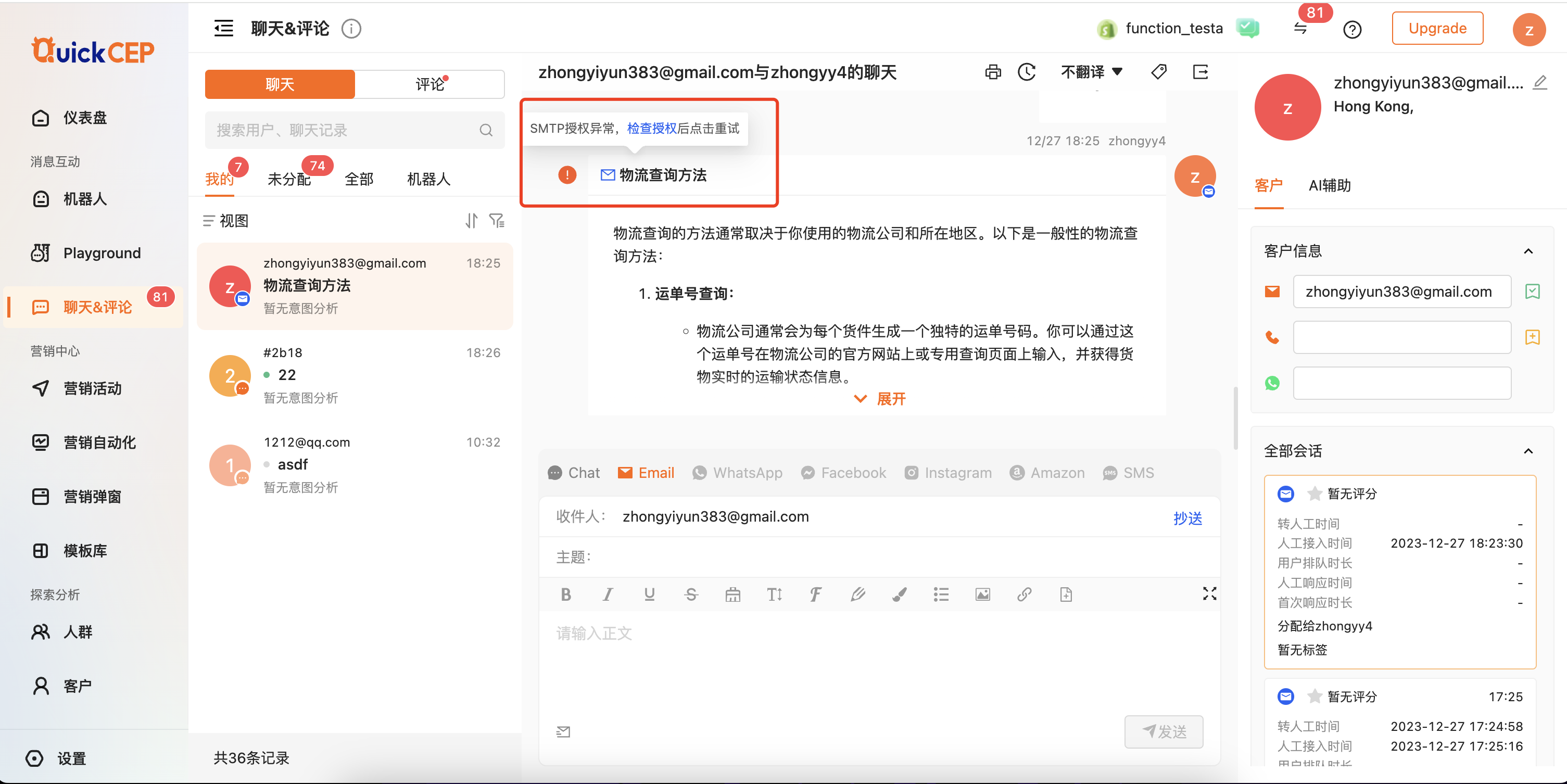Click the tag label icon in chat header

tap(1159, 72)
